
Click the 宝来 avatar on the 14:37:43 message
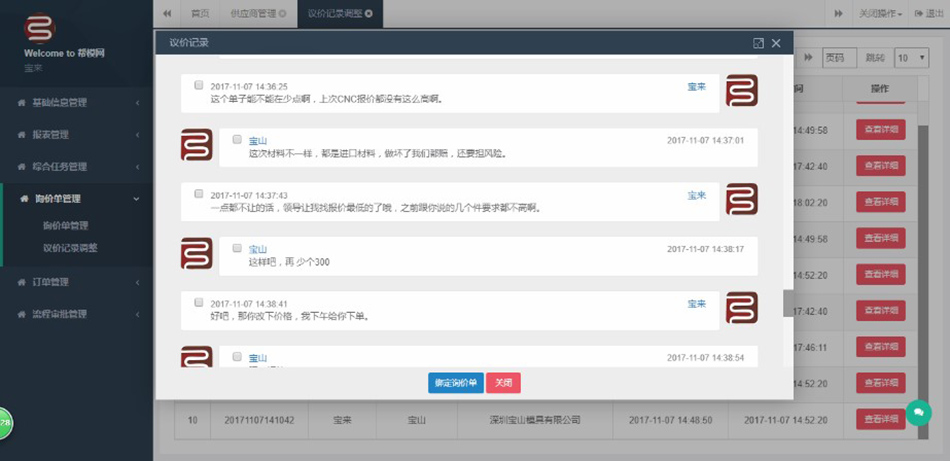pyautogui.click(x=742, y=199)
